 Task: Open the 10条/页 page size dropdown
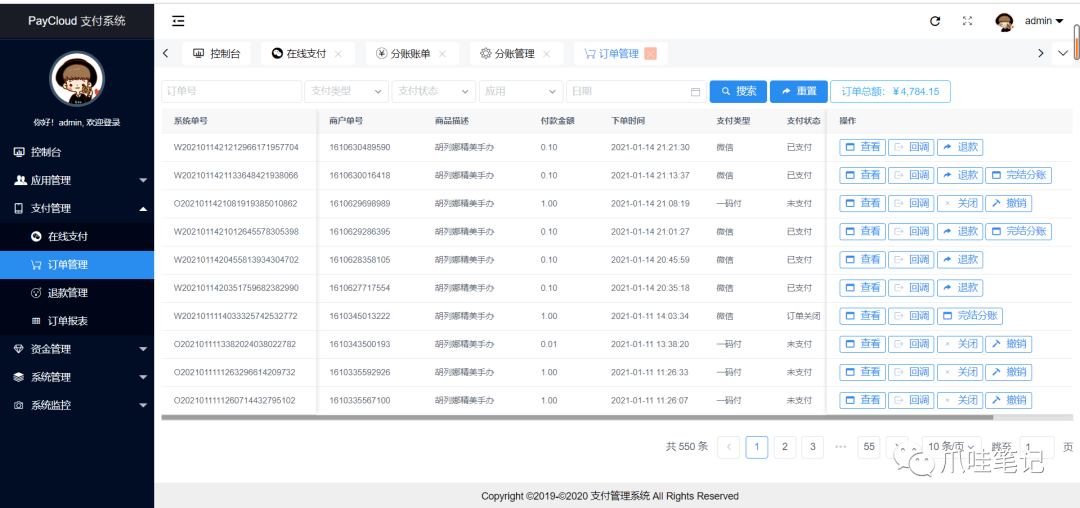pos(950,447)
